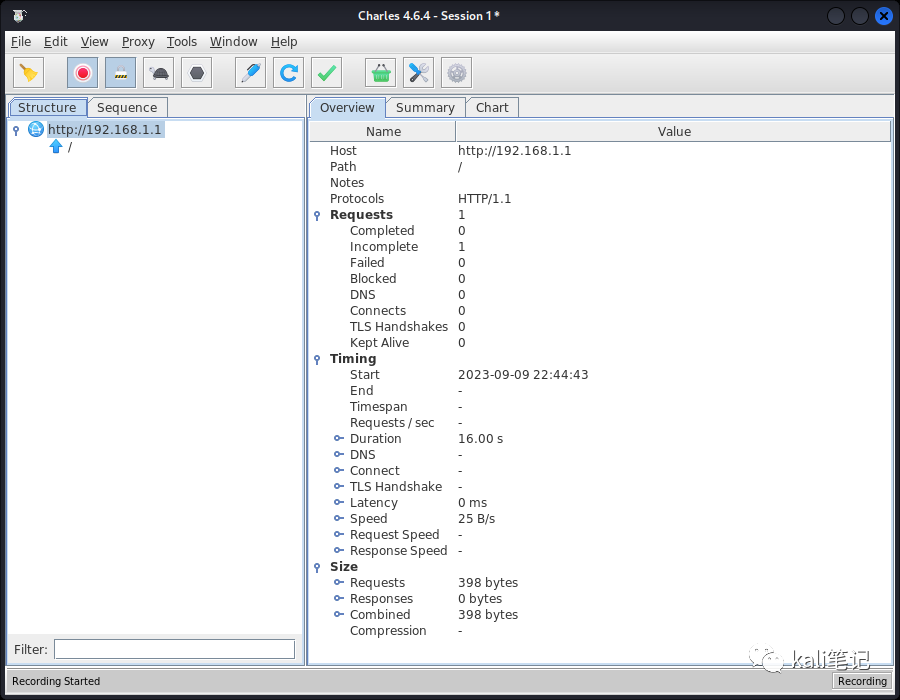Image resolution: width=900 pixels, height=700 pixels.
Task: Click in the Filter text field
Action: click(174, 650)
